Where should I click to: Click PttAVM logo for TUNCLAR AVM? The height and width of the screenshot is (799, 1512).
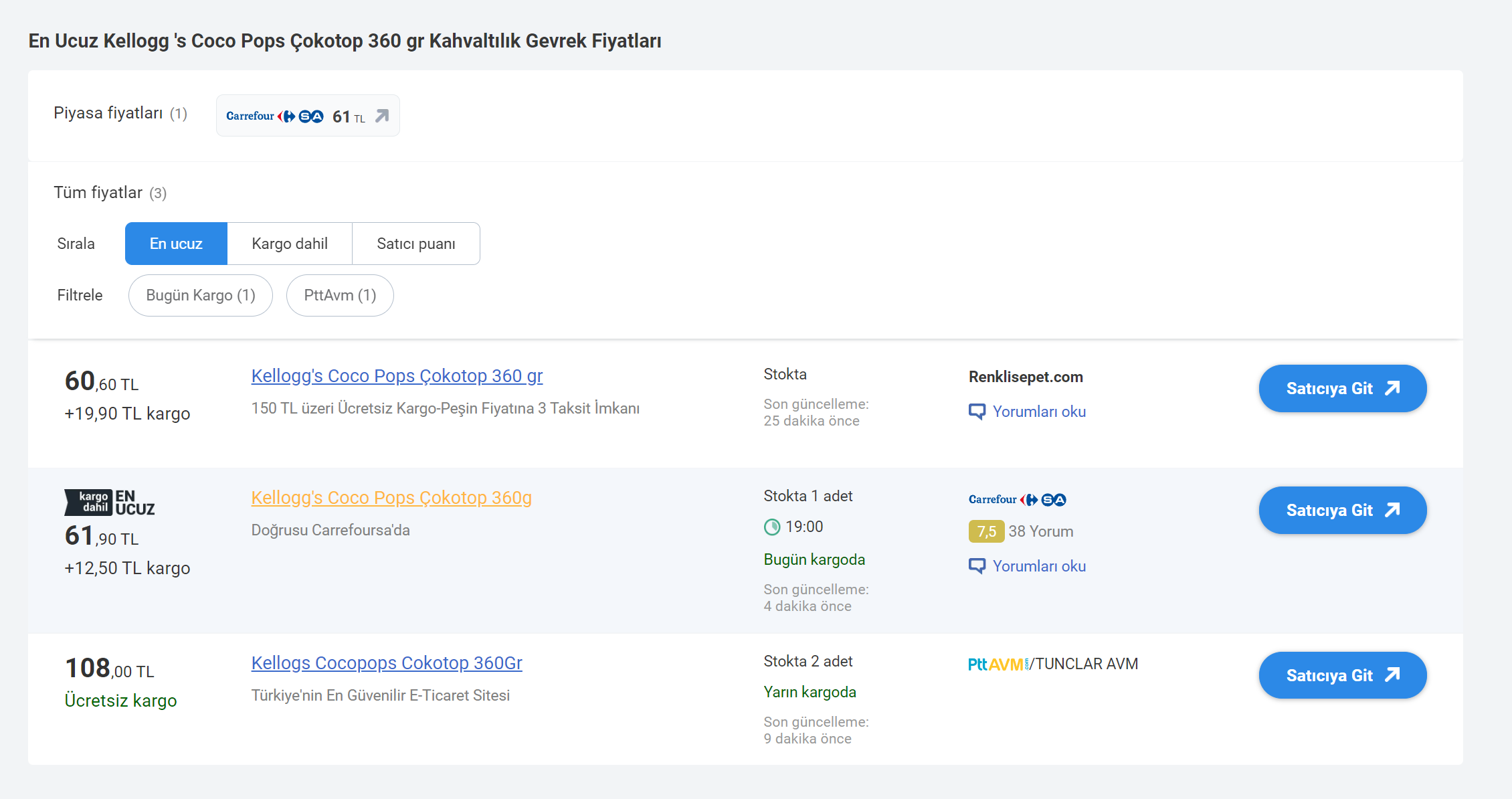point(998,664)
